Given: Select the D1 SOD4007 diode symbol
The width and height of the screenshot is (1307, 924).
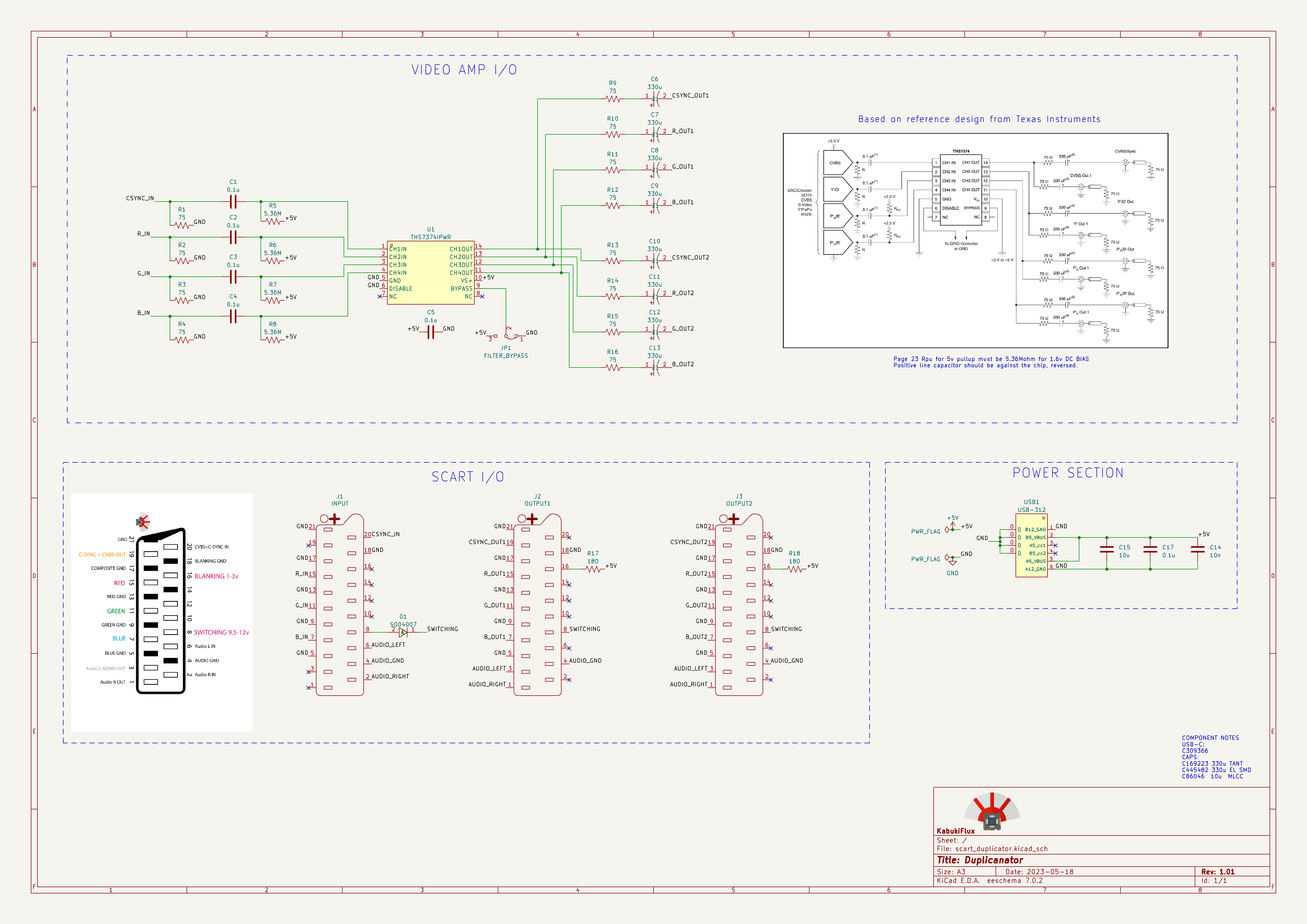Looking at the screenshot, I should [403, 632].
